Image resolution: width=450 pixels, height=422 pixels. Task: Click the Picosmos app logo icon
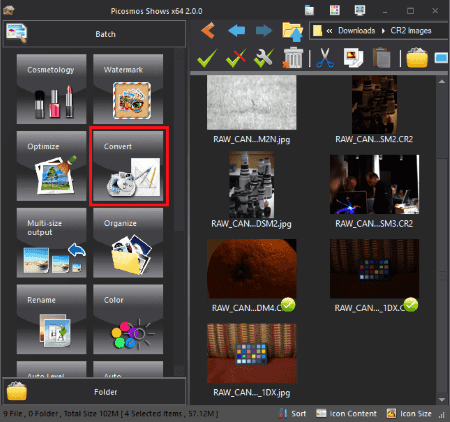pyautogui.click(x=9, y=10)
